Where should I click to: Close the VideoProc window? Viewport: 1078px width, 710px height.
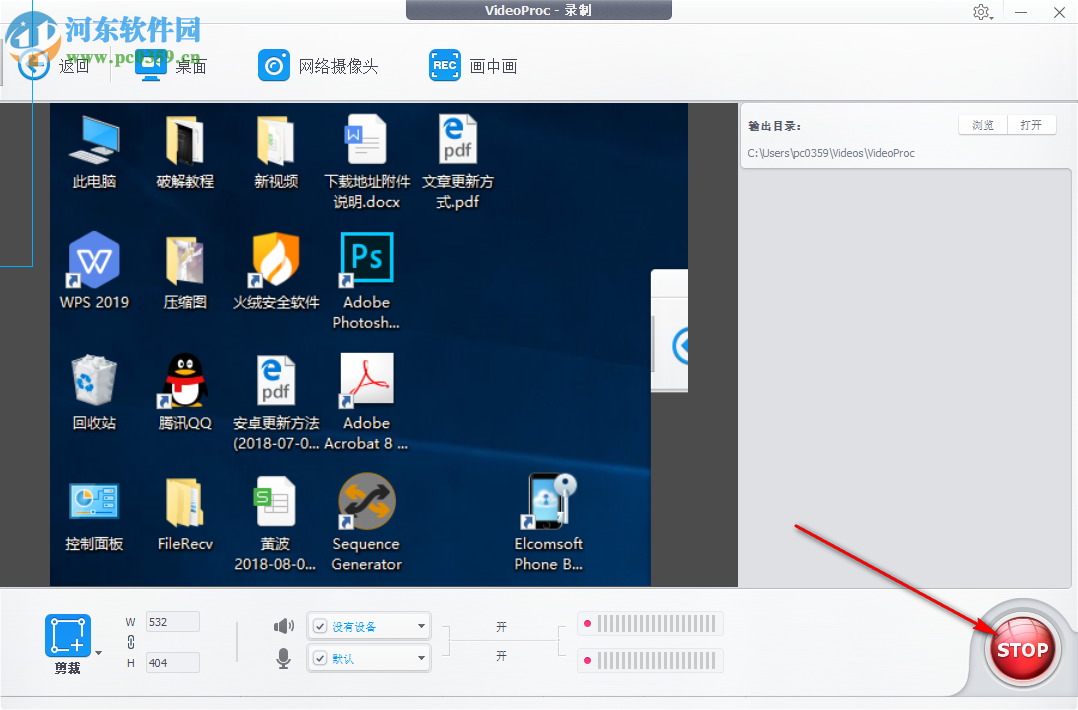point(1059,12)
